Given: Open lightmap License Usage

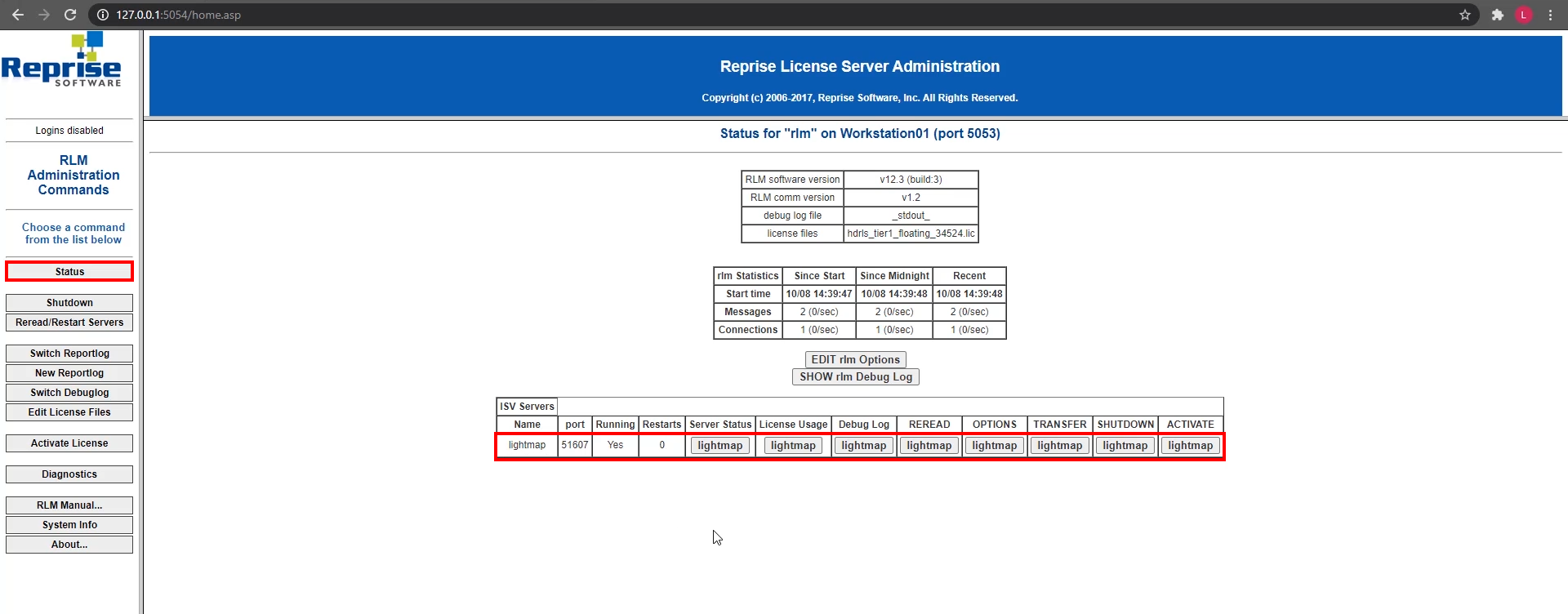Looking at the screenshot, I should pos(793,445).
